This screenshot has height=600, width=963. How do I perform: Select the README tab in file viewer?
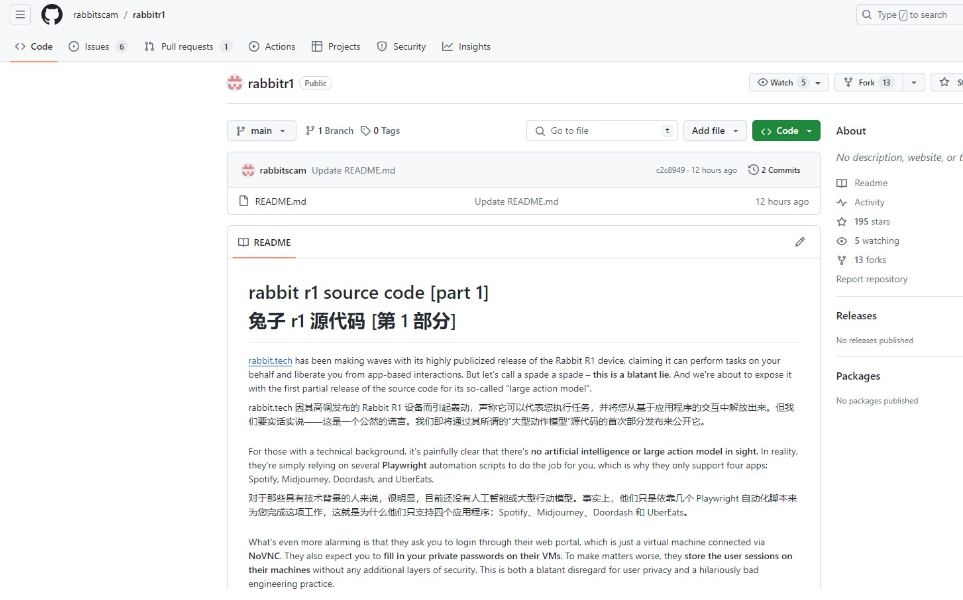[265, 243]
